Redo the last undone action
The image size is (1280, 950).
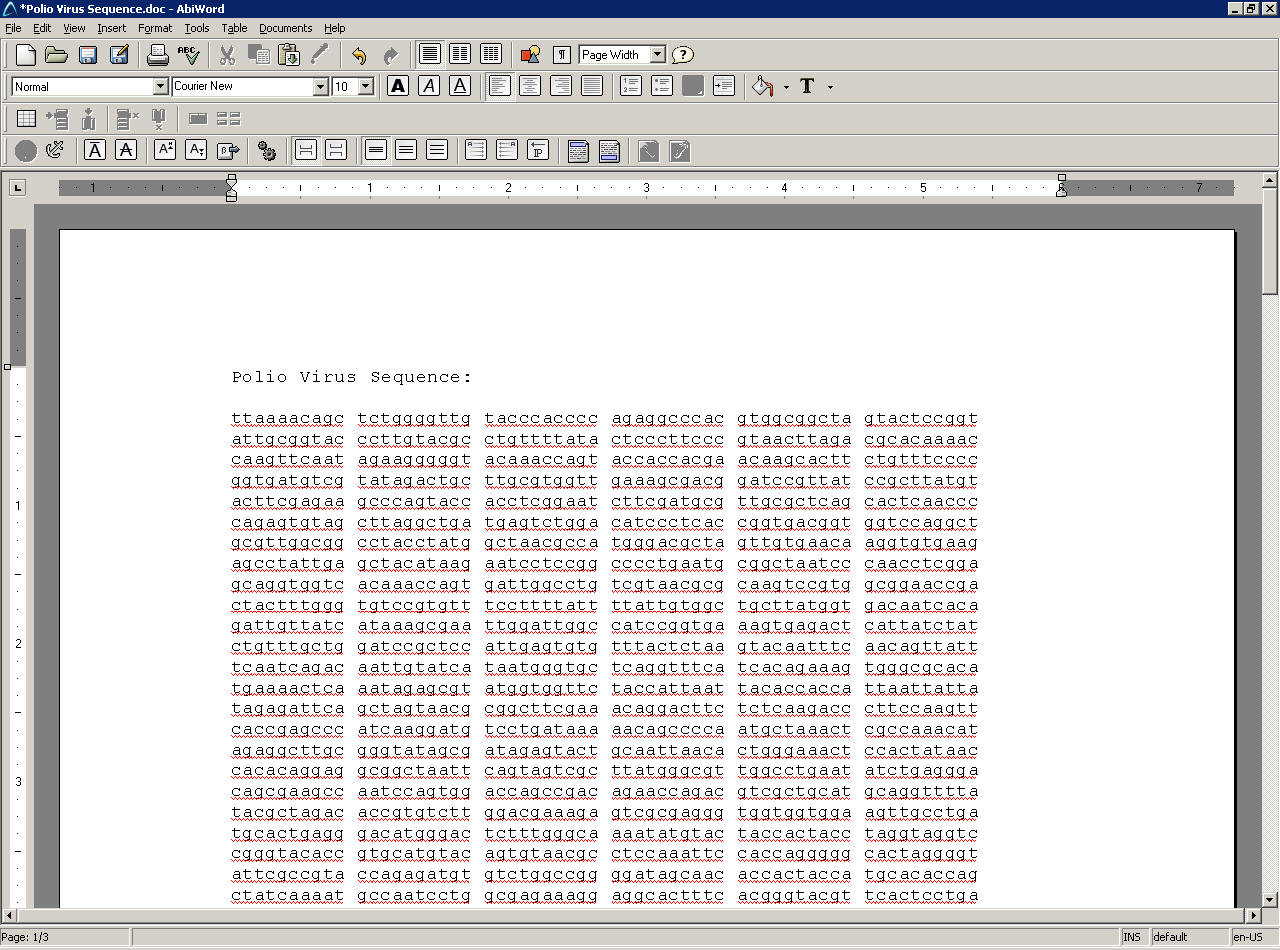[390, 55]
